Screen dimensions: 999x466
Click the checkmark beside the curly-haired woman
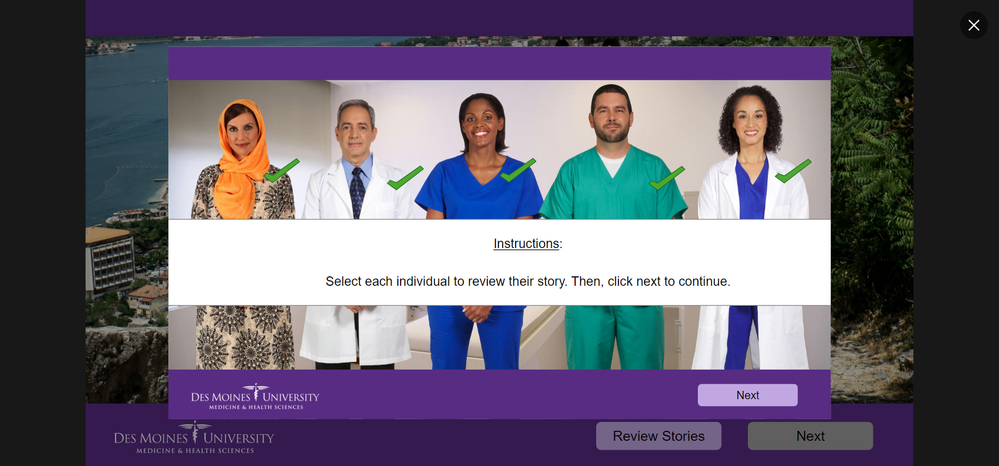pyautogui.click(x=793, y=171)
